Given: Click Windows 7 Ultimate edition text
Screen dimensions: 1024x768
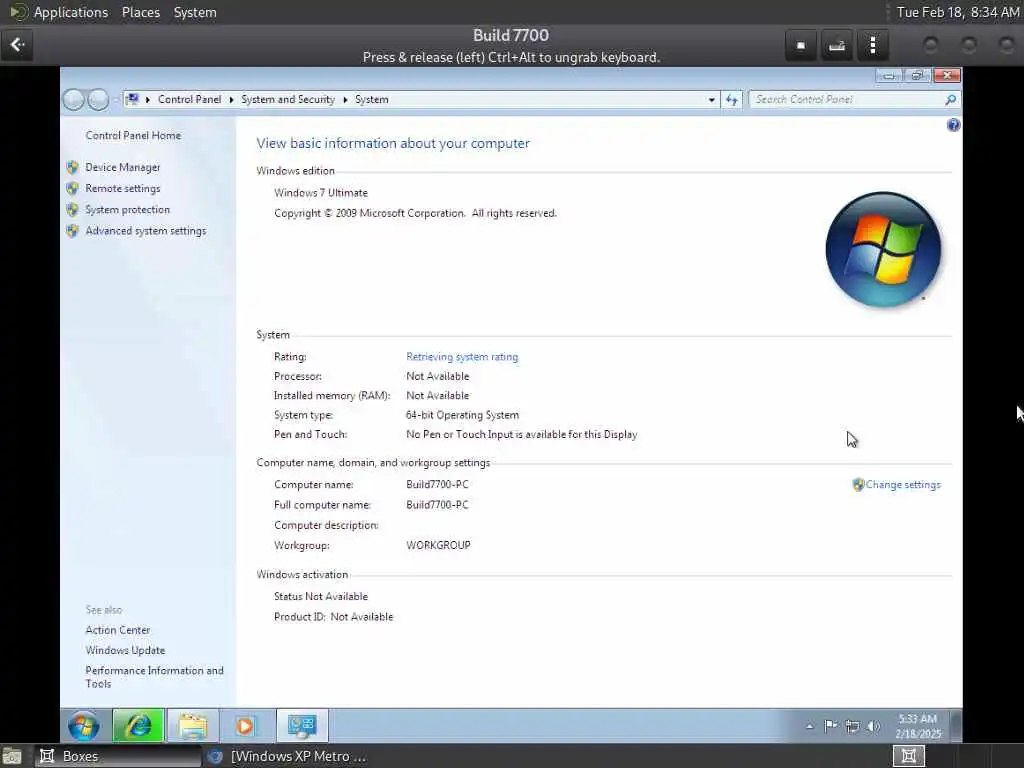Looking at the screenshot, I should click(x=321, y=193).
